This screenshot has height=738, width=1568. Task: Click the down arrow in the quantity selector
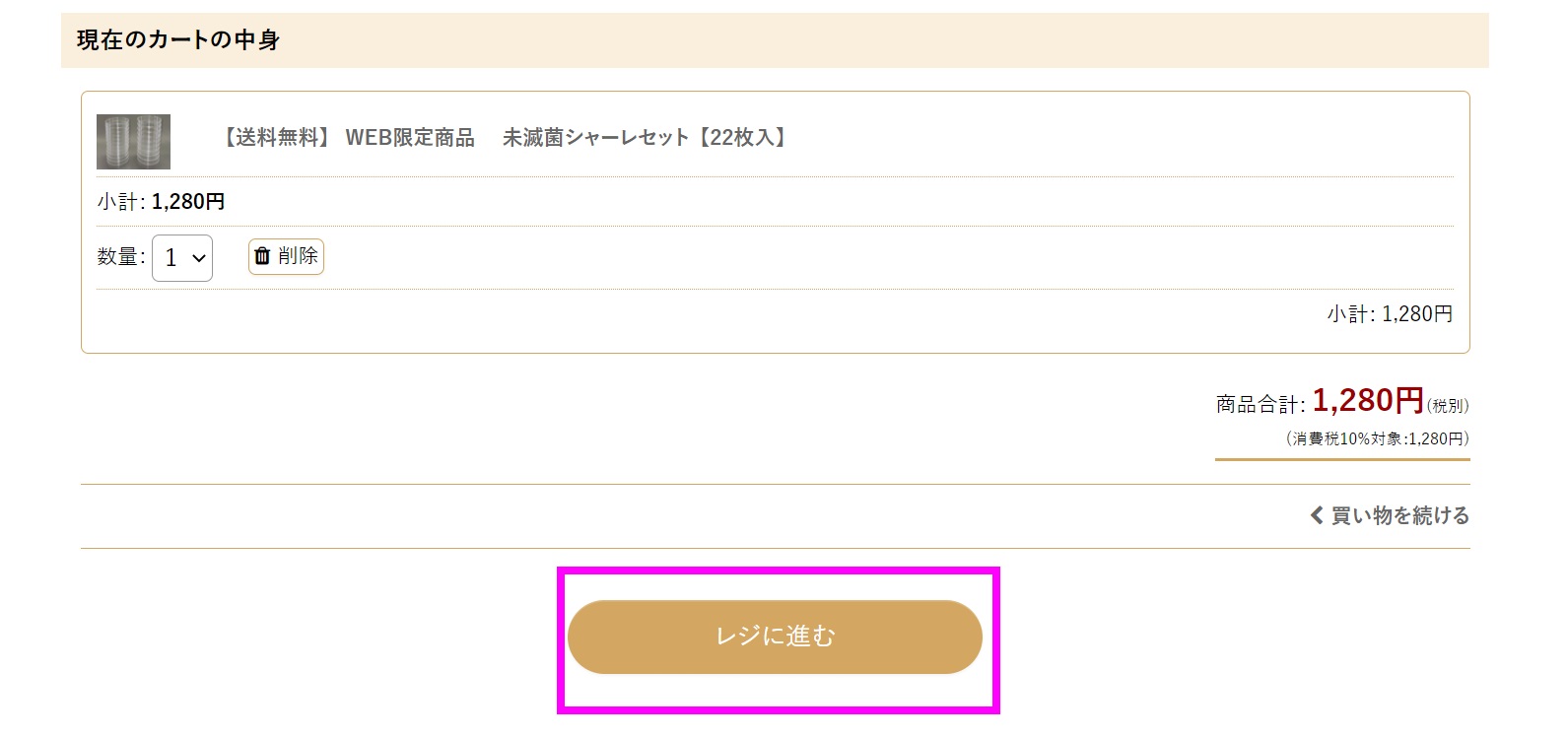tap(199, 258)
